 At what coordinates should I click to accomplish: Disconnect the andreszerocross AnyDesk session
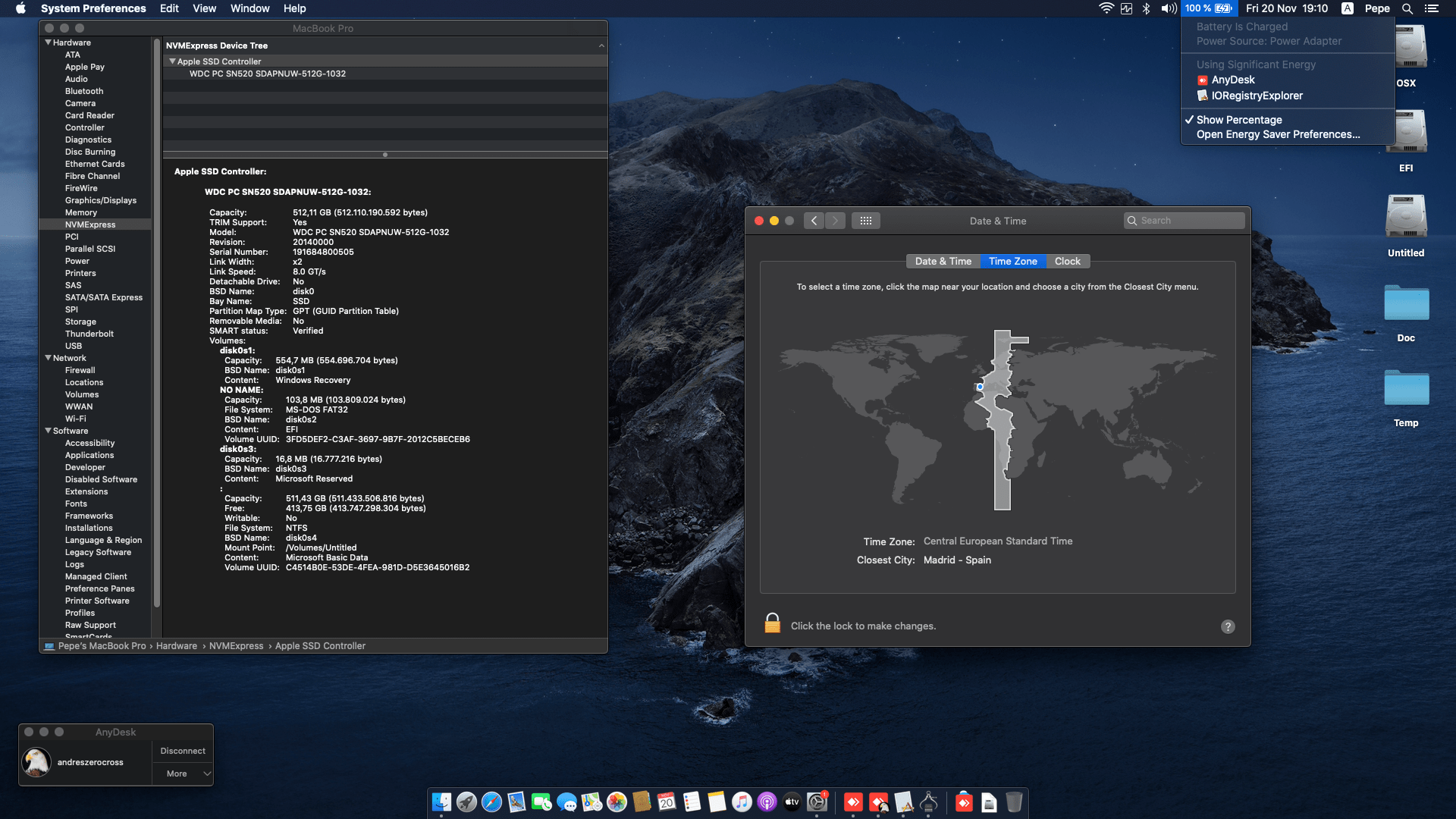[182, 750]
